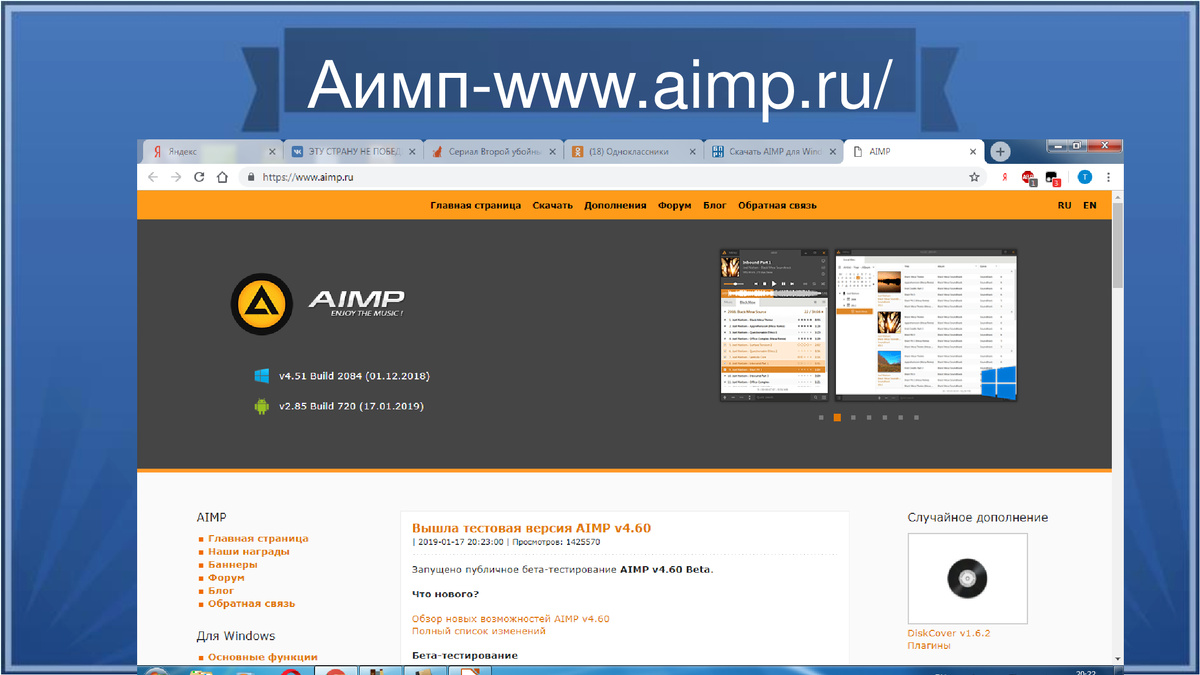Open the AdBlock Plus extension icon
Viewport: 1200px width, 675px height.
[x=1028, y=177]
